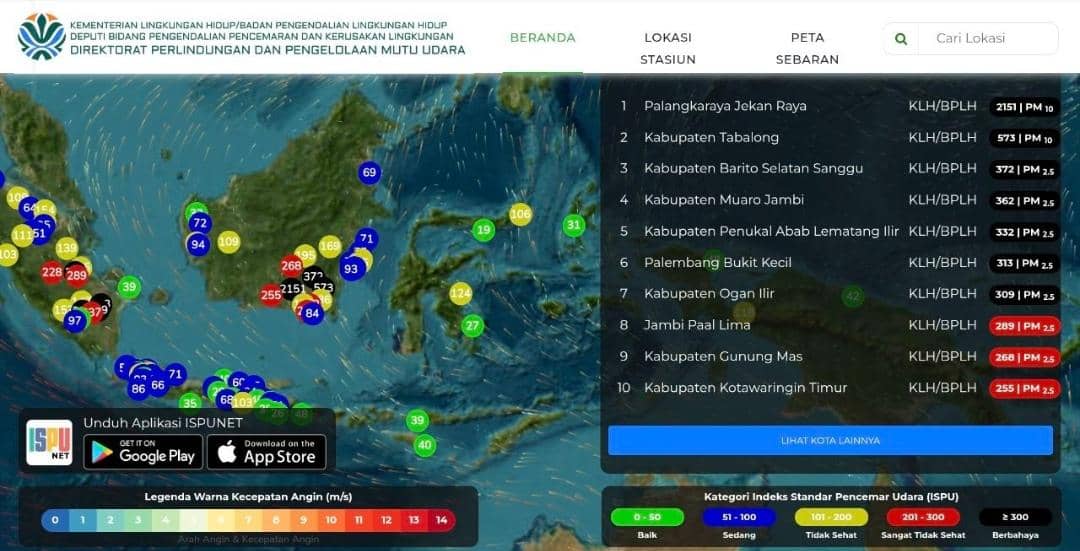Click the red 201 - 300 swatch

[x=923, y=517]
